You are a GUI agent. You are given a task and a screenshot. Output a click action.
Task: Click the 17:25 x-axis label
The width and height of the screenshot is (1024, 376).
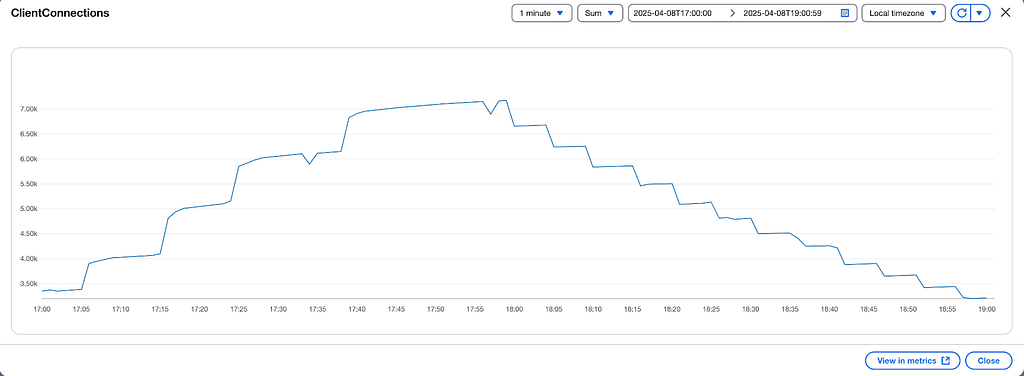pyautogui.click(x=239, y=309)
